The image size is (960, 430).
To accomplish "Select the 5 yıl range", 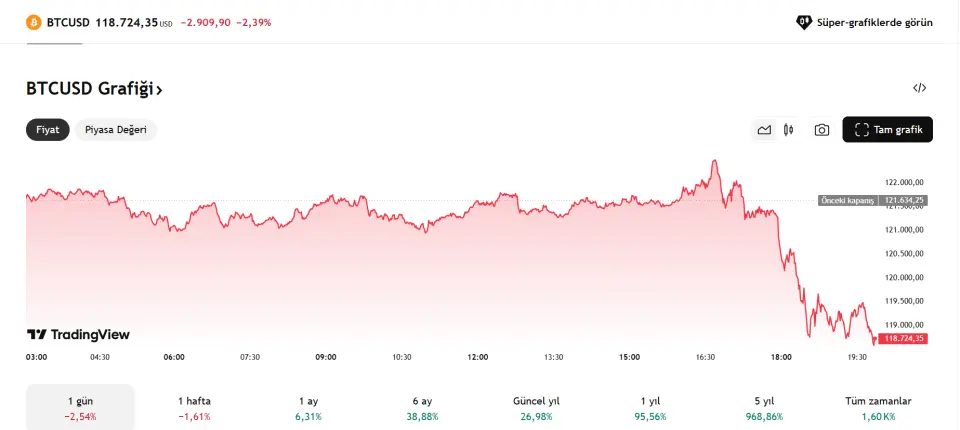I will click(x=764, y=407).
